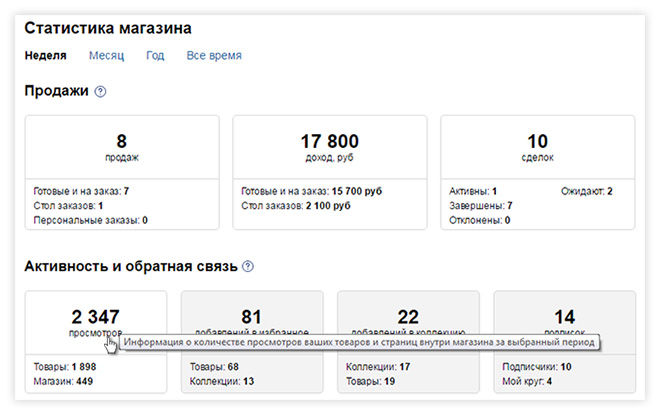Click the Статистика магазина heading

pos(108,28)
